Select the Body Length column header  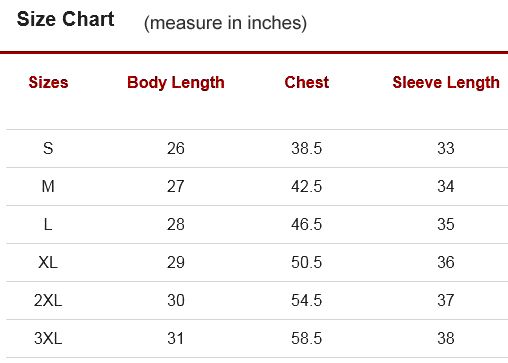pyautogui.click(x=176, y=83)
